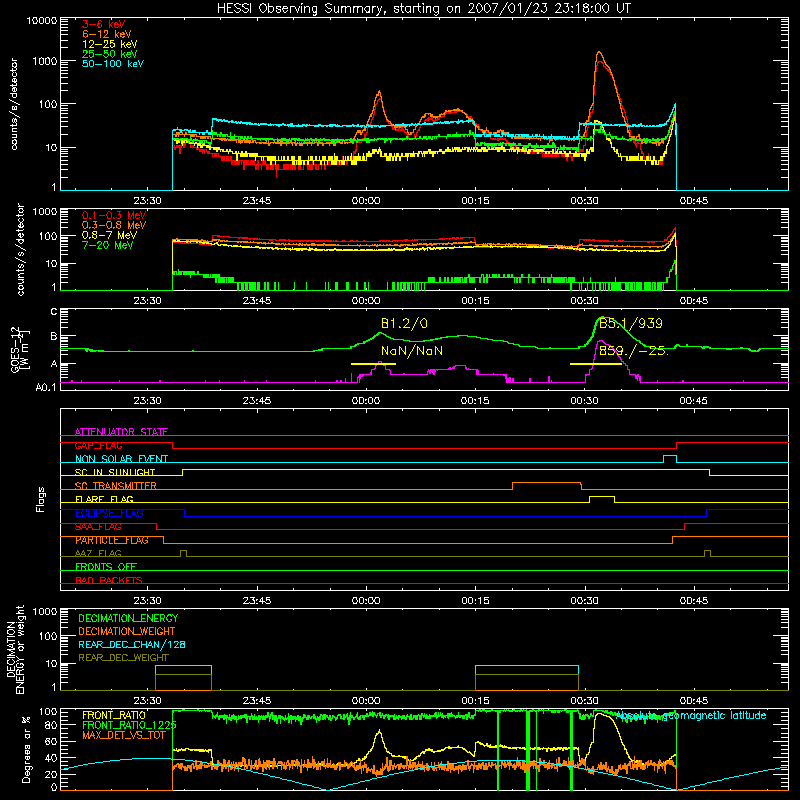Click the Flags axis title
The width and height of the screenshot is (800, 800).
(x=40, y=499)
